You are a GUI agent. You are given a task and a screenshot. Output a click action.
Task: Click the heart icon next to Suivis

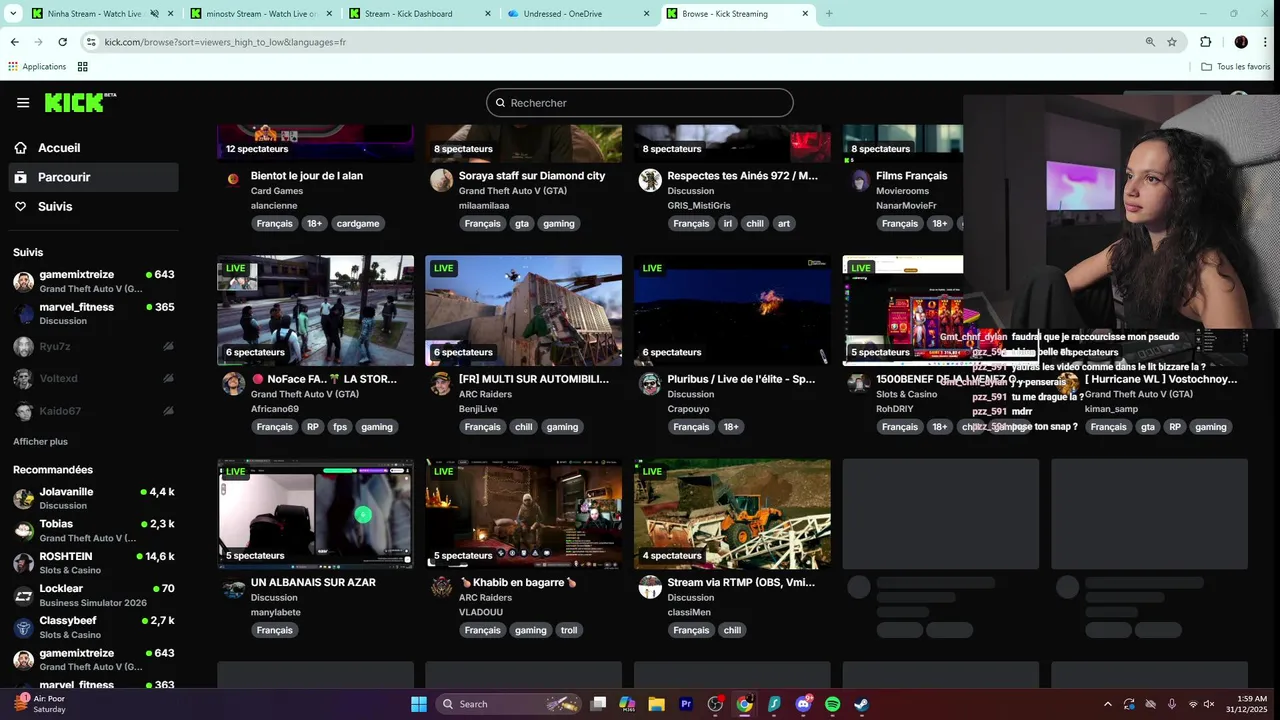point(21,206)
